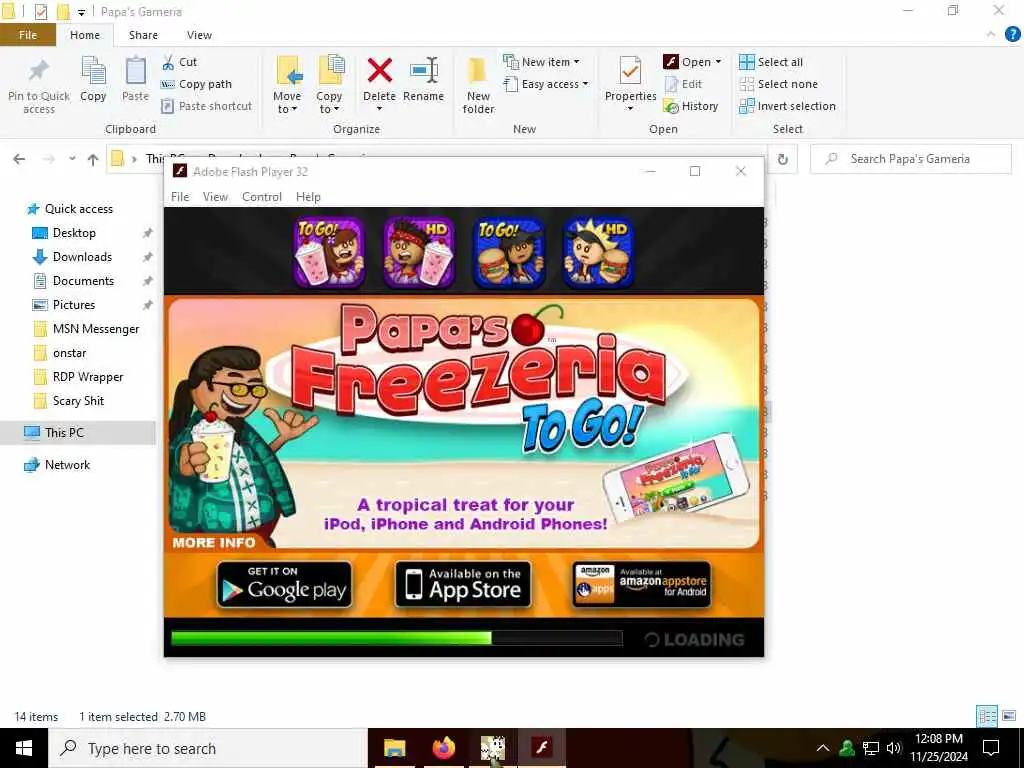Go up one folder level arrow
This screenshot has height=768, width=1024.
point(93,159)
